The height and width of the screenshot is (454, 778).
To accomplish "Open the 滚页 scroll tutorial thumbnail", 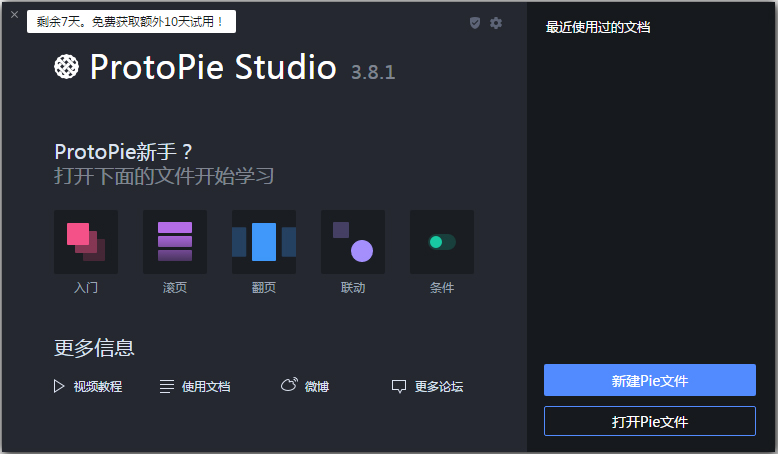I will pos(175,242).
